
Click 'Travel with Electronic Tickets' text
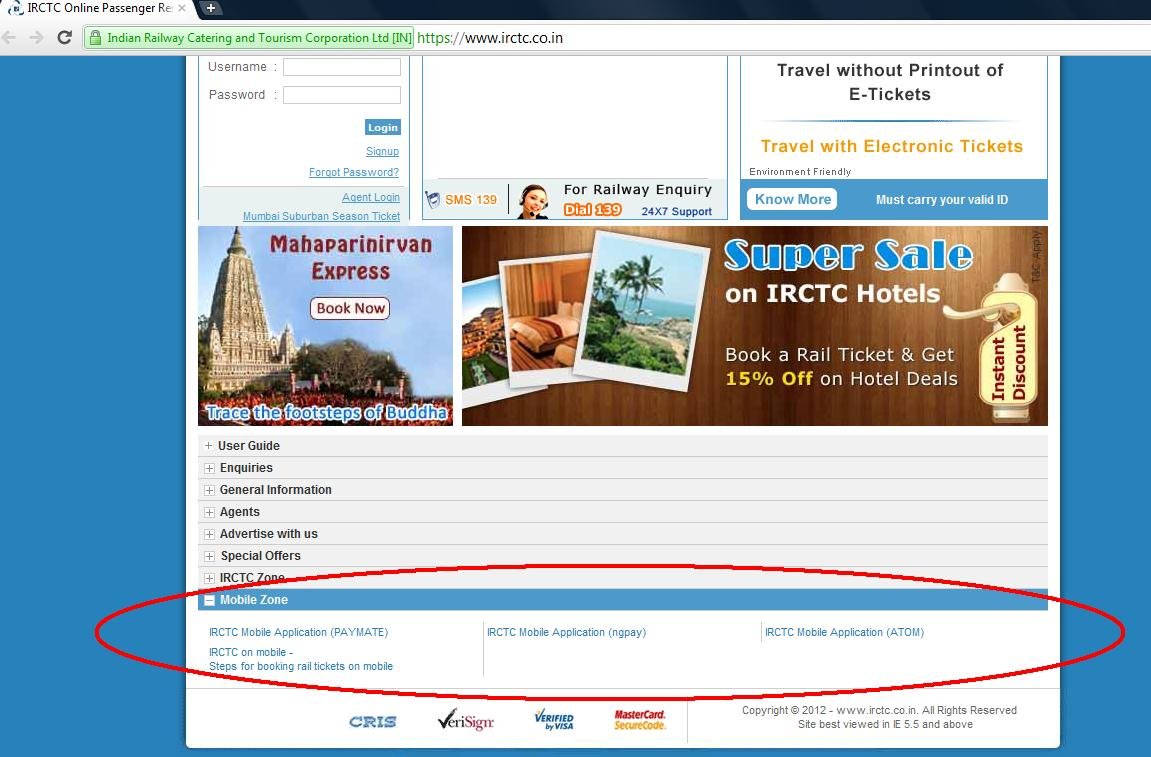(891, 146)
